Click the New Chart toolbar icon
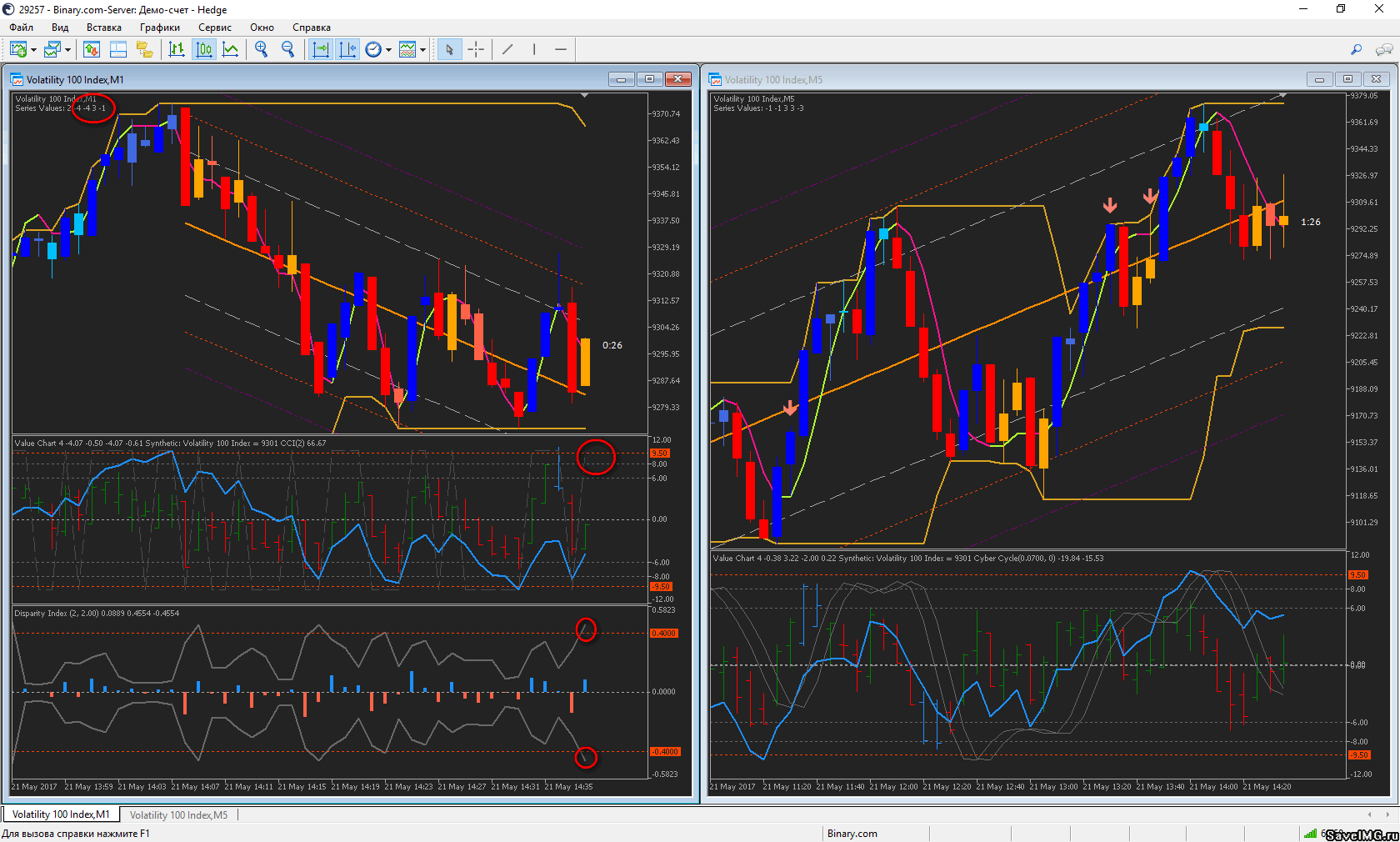 coord(17,50)
